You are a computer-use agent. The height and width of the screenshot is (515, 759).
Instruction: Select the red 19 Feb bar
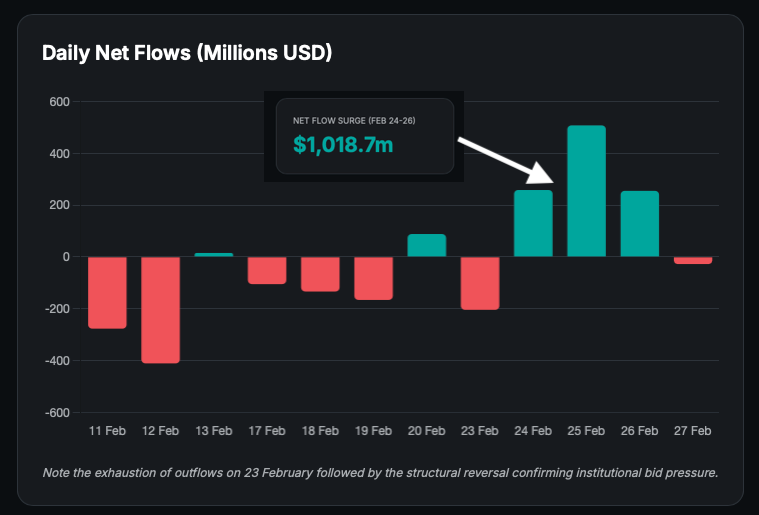coord(373,278)
